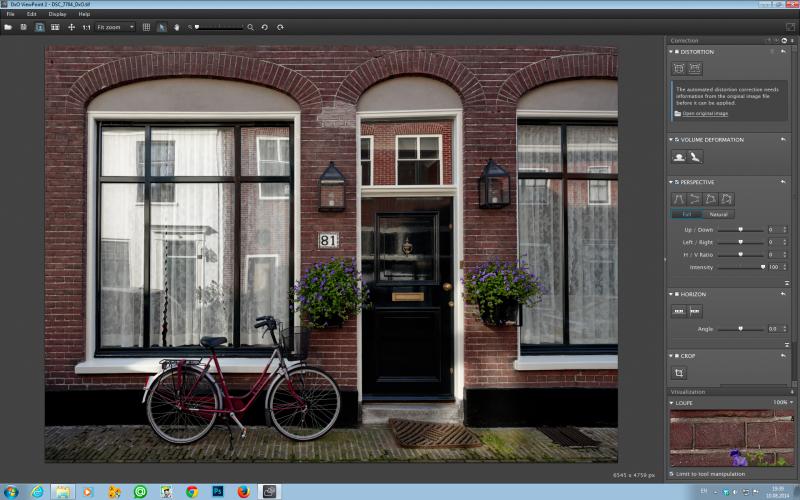
Task: Click the Loupe preview thumbnail
Action: pyautogui.click(x=732, y=438)
